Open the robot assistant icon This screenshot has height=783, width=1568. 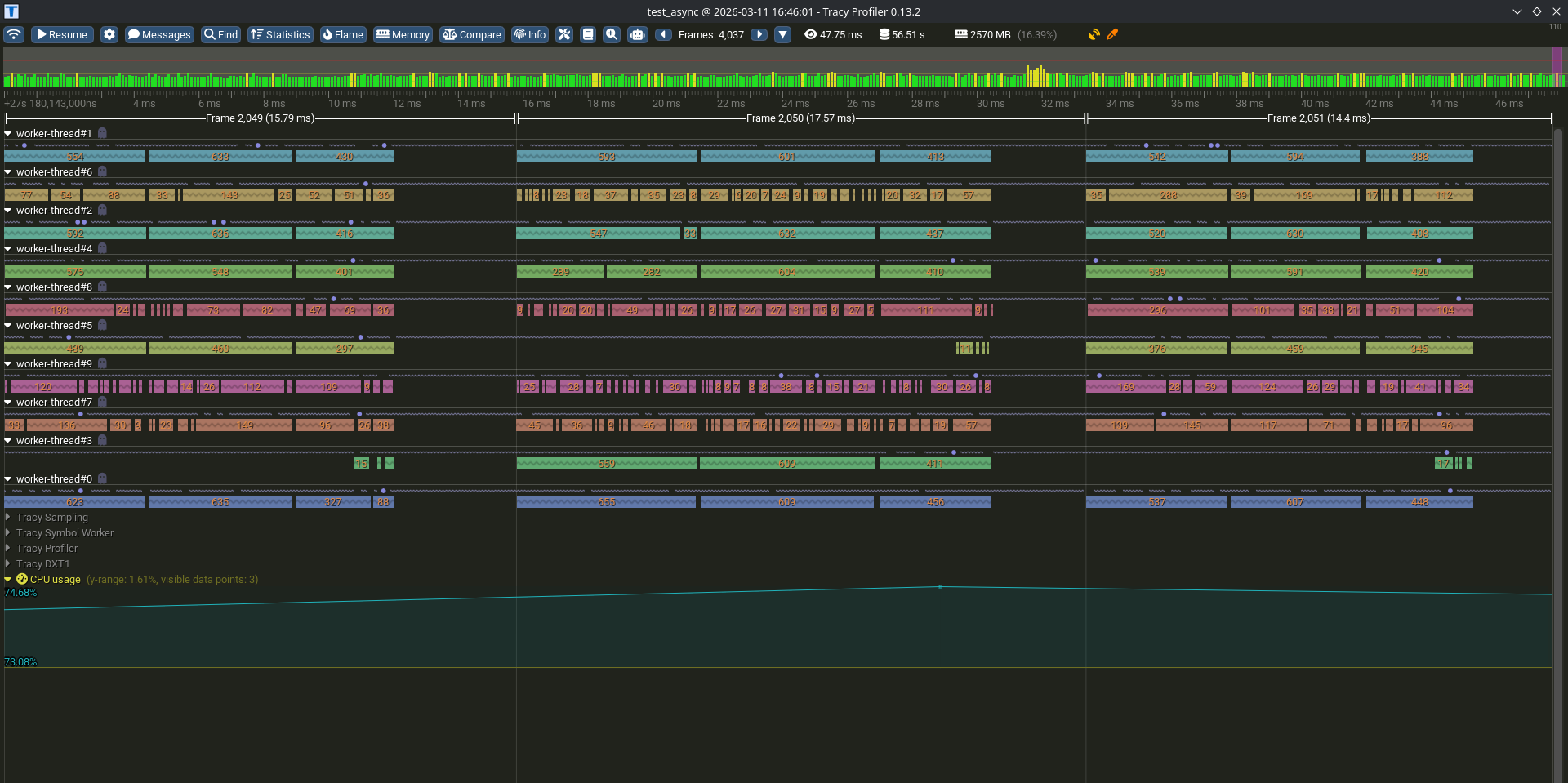point(638,34)
